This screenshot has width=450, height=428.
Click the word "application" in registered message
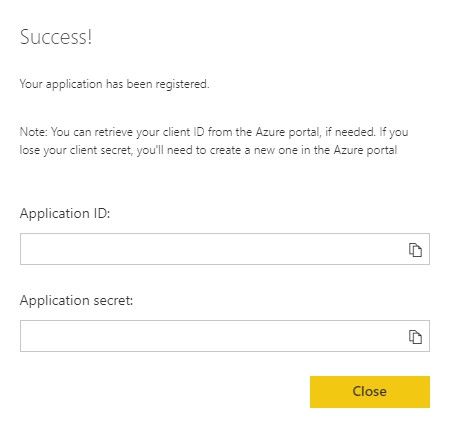(74, 84)
